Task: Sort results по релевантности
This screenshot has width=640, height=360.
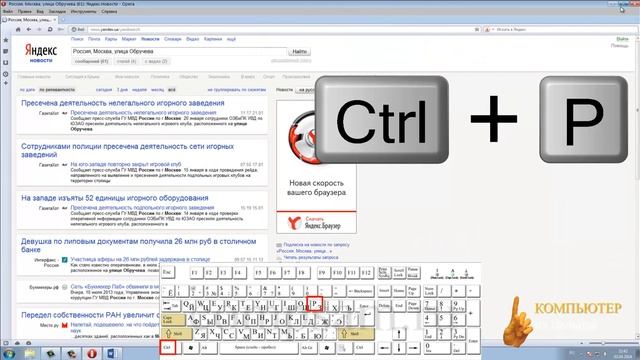Action: tap(57, 89)
